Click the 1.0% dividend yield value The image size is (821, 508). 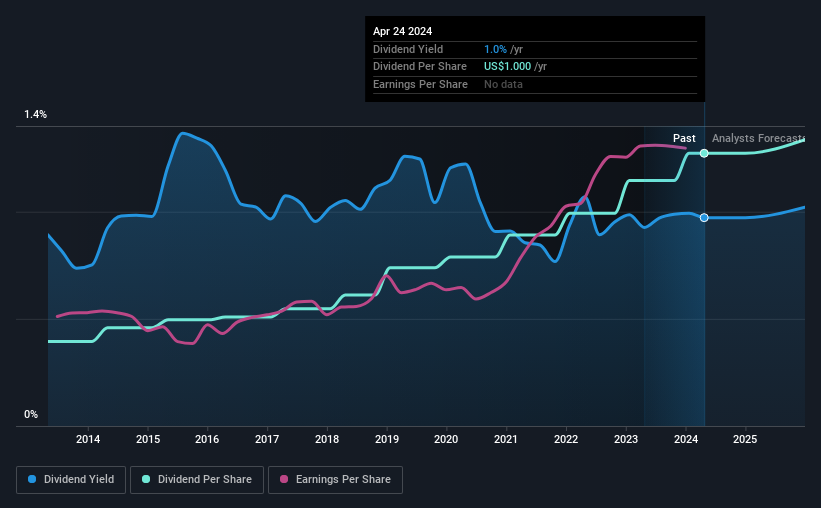(x=495, y=49)
